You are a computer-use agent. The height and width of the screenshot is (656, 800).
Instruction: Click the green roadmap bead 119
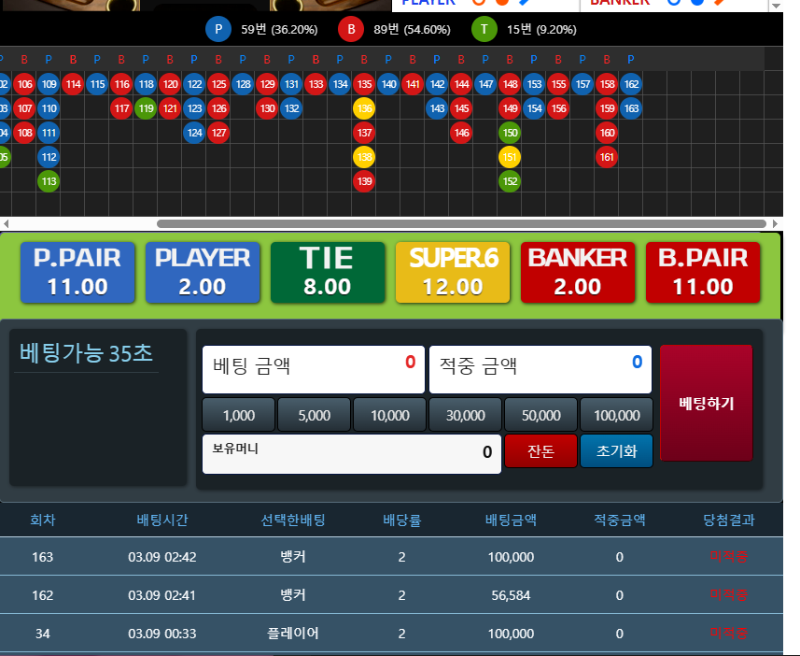click(145, 108)
